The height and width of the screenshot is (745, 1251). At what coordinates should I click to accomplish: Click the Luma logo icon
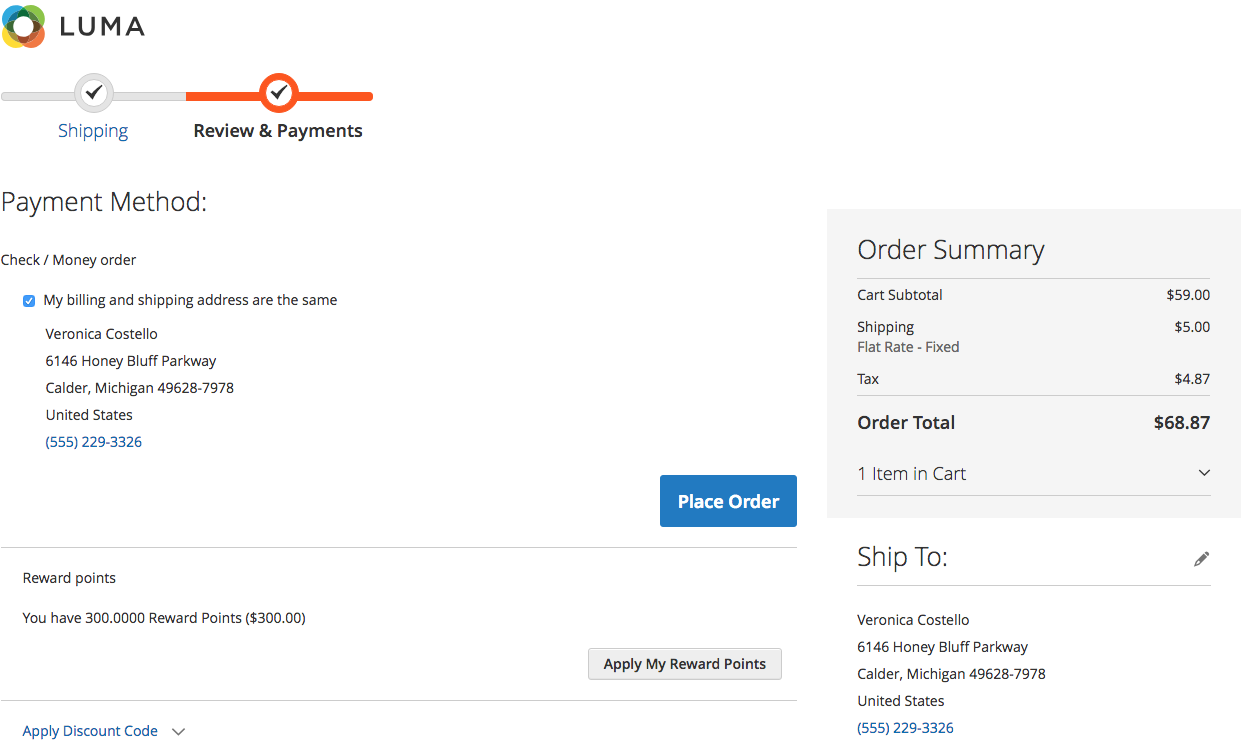24,26
